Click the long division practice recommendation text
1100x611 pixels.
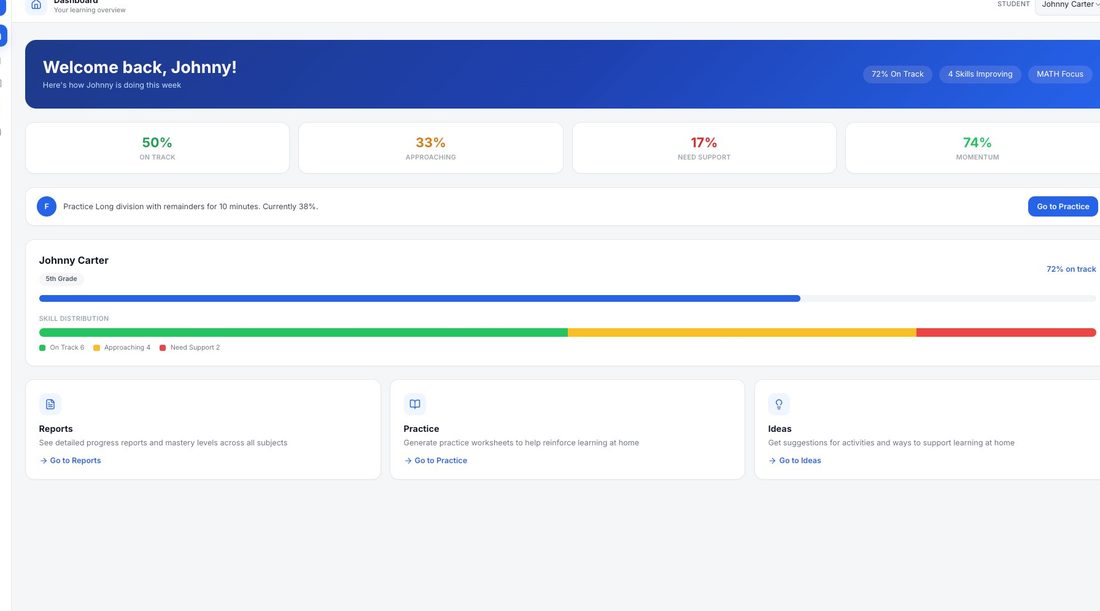point(190,206)
